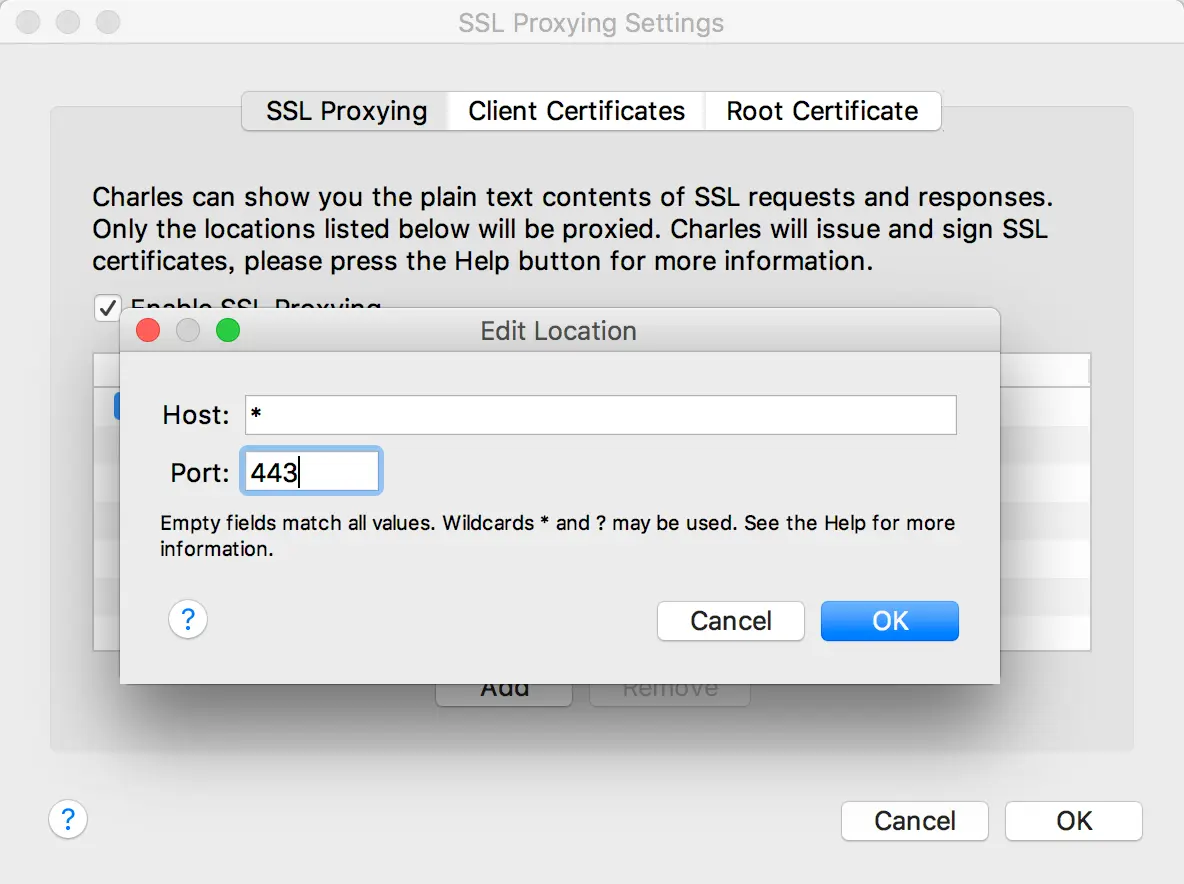Image resolution: width=1184 pixels, height=884 pixels.
Task: Click the green zoom button on Edit Location
Action: point(228,331)
